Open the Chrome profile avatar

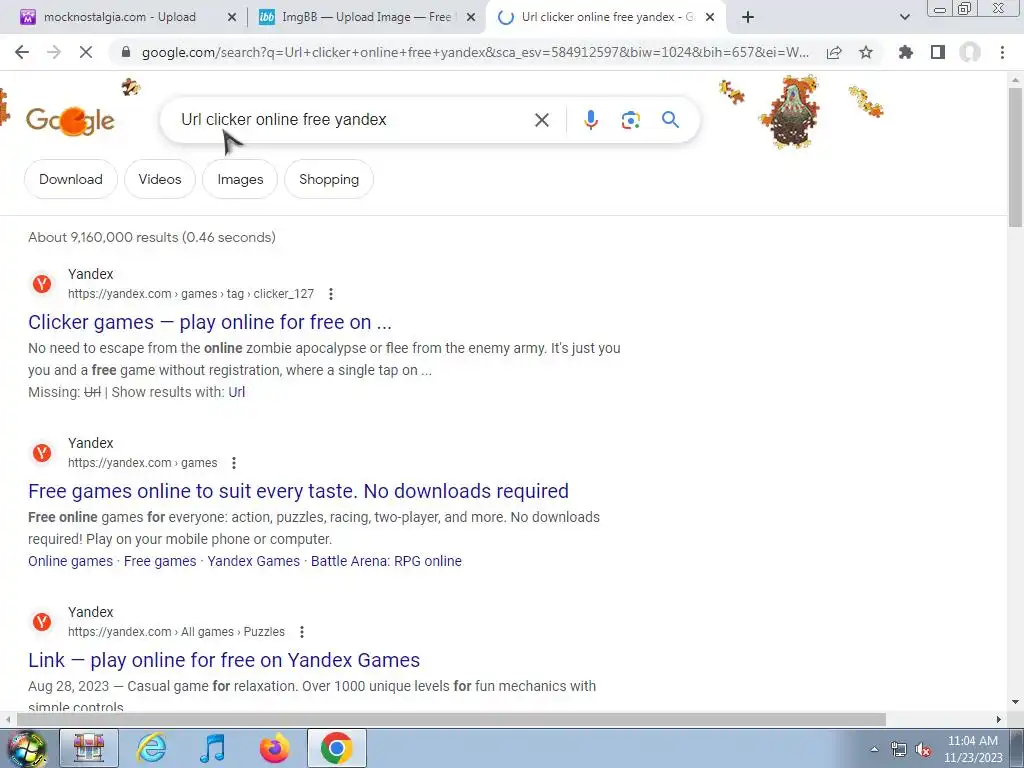[970, 52]
